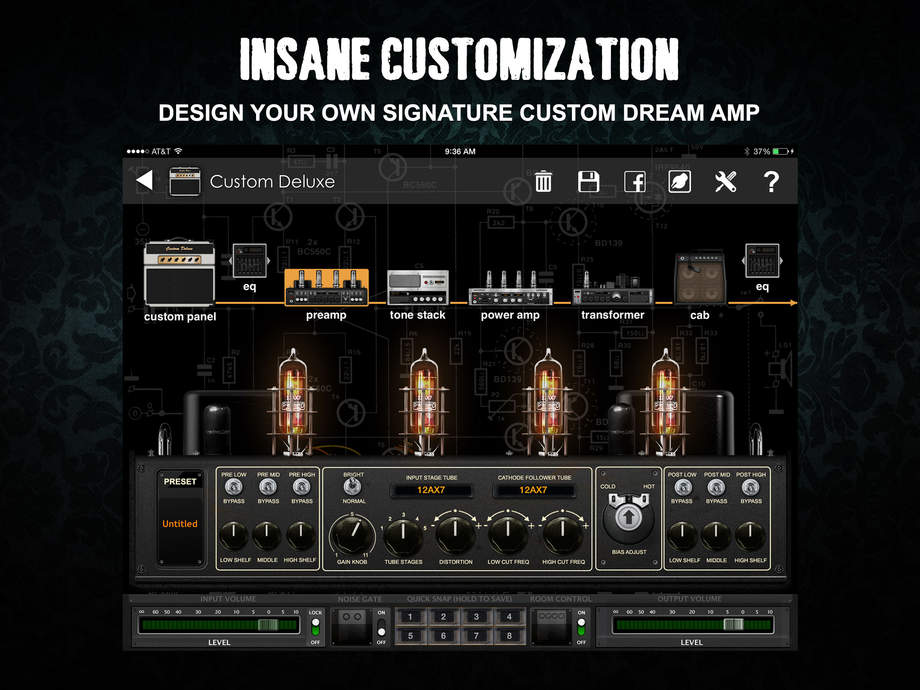Save amp using floppy disk icon
This screenshot has width=920, height=690.
[x=589, y=181]
